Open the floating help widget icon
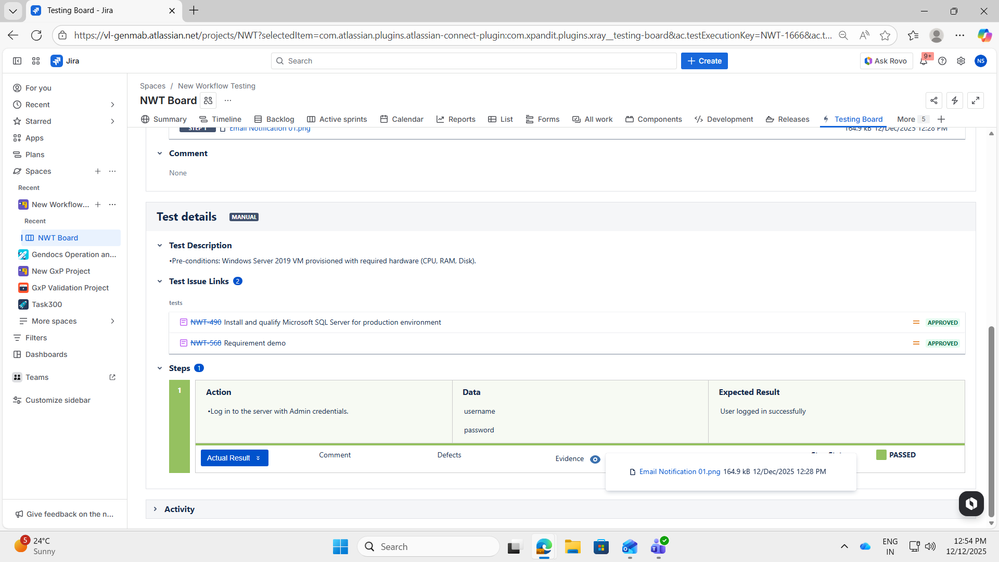Viewport: 999px width, 562px height. pyautogui.click(x=971, y=503)
